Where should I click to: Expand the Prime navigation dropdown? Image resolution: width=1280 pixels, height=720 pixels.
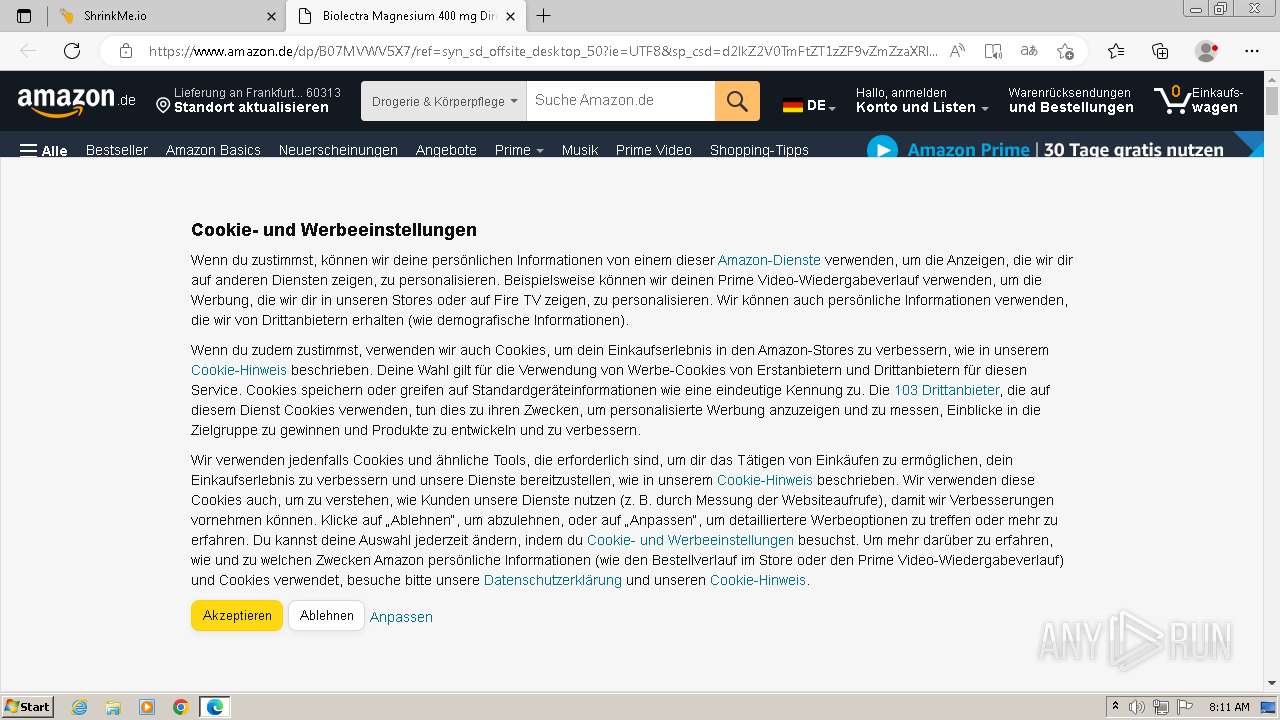pos(519,150)
